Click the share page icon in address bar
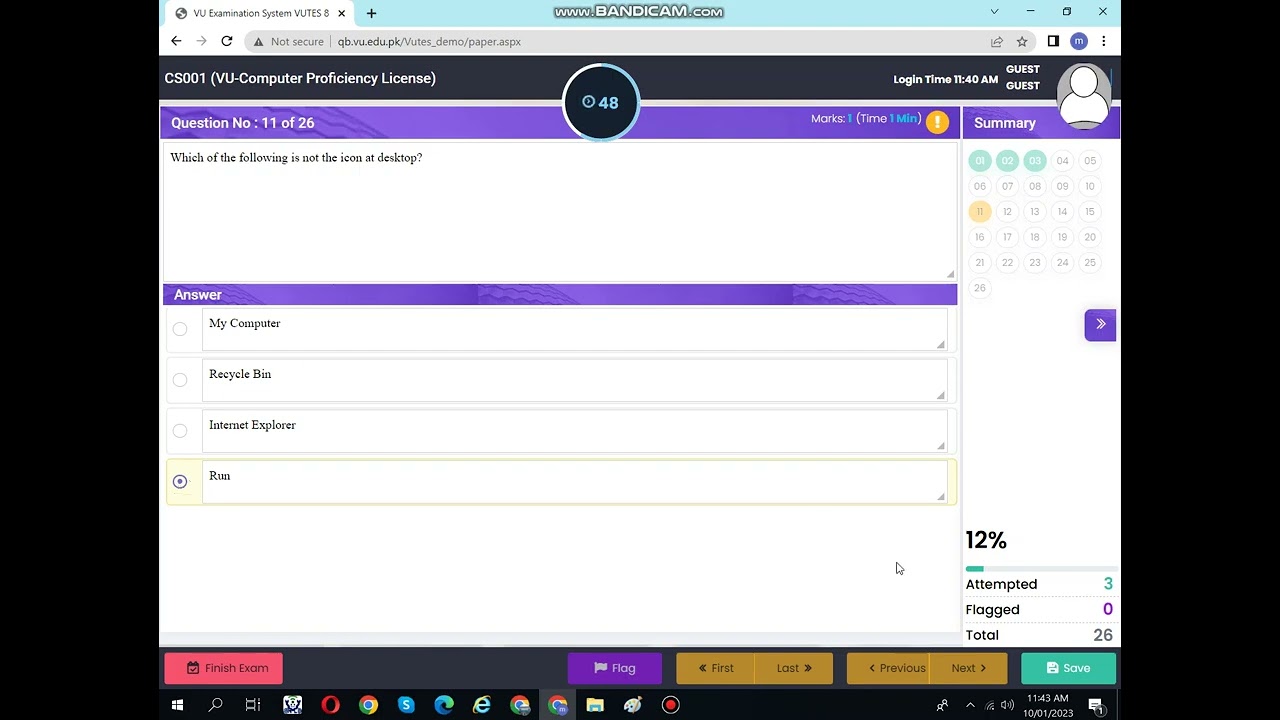 (997, 41)
